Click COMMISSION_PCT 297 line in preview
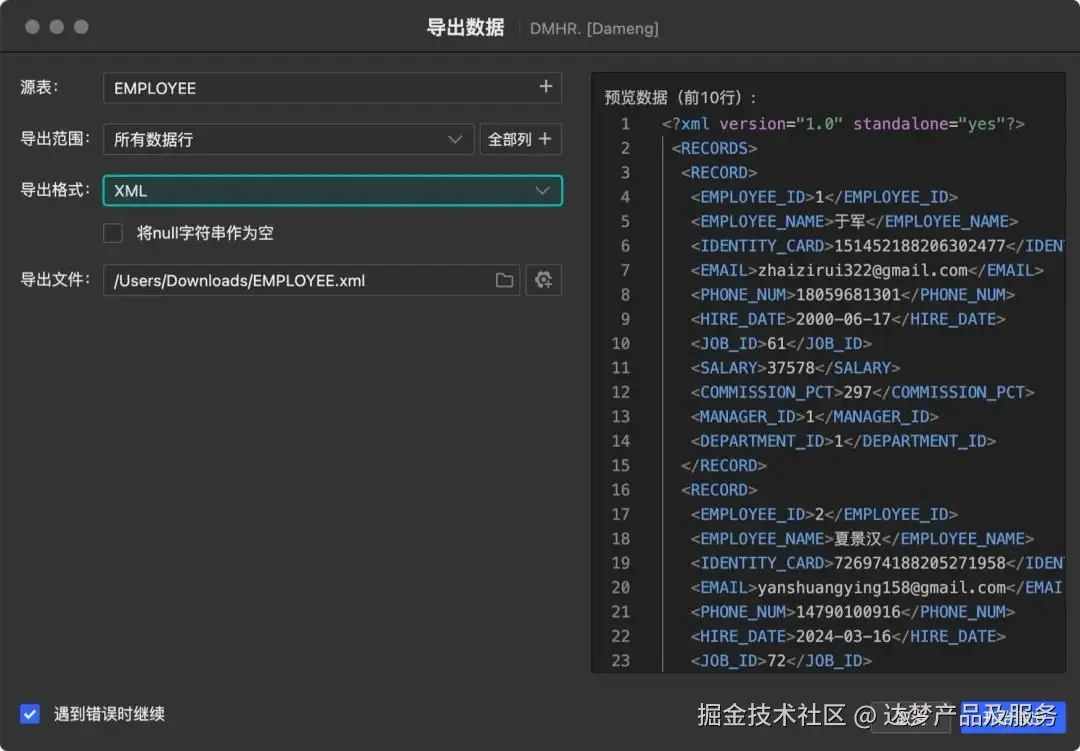This screenshot has height=751, width=1080. [x=862, y=392]
